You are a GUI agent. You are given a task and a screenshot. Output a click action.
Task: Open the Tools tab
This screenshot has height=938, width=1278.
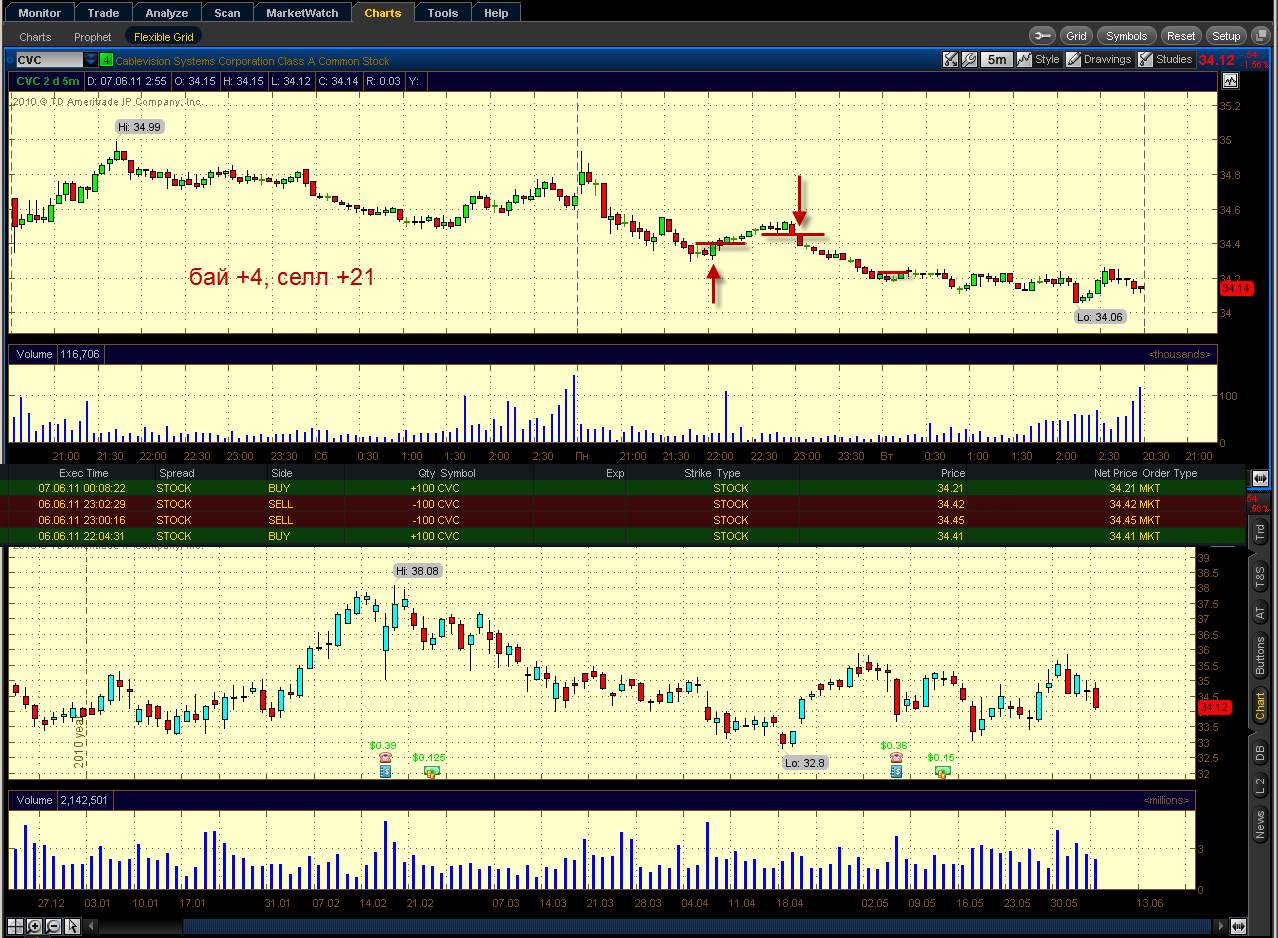point(442,13)
